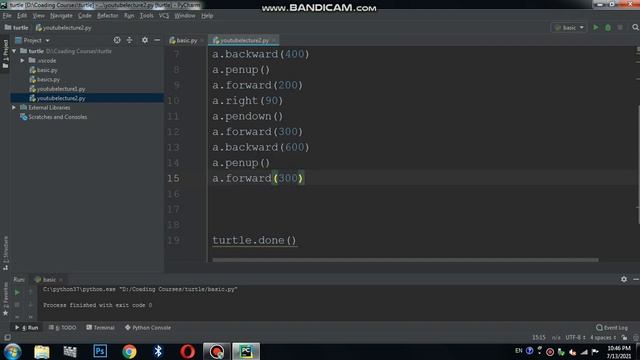Open the Tools menu

click(147, 16)
